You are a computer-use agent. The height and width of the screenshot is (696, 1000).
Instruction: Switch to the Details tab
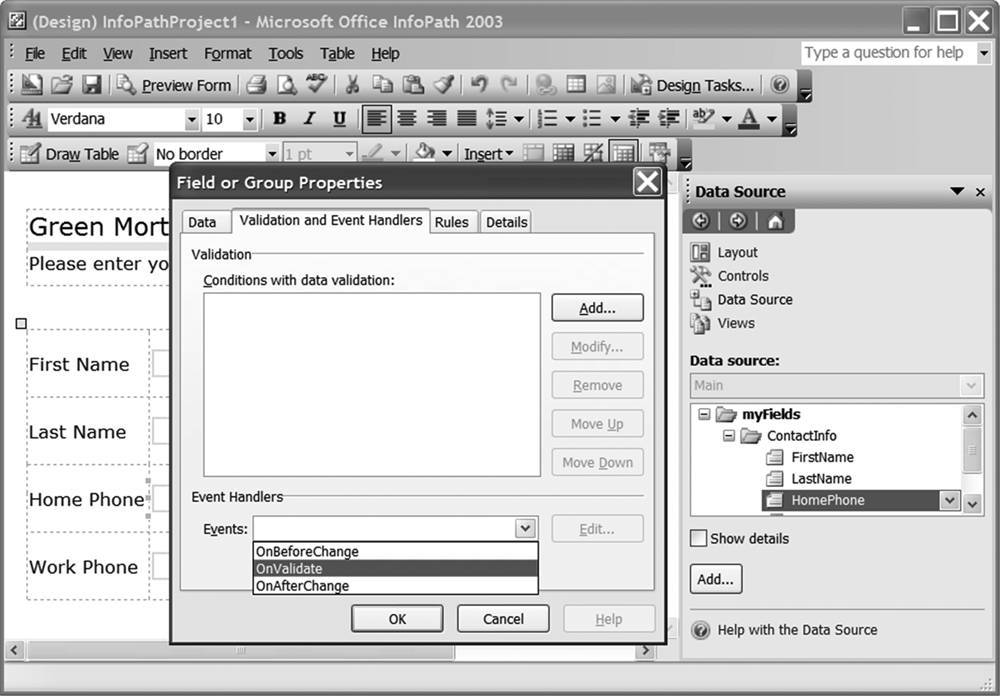click(506, 222)
